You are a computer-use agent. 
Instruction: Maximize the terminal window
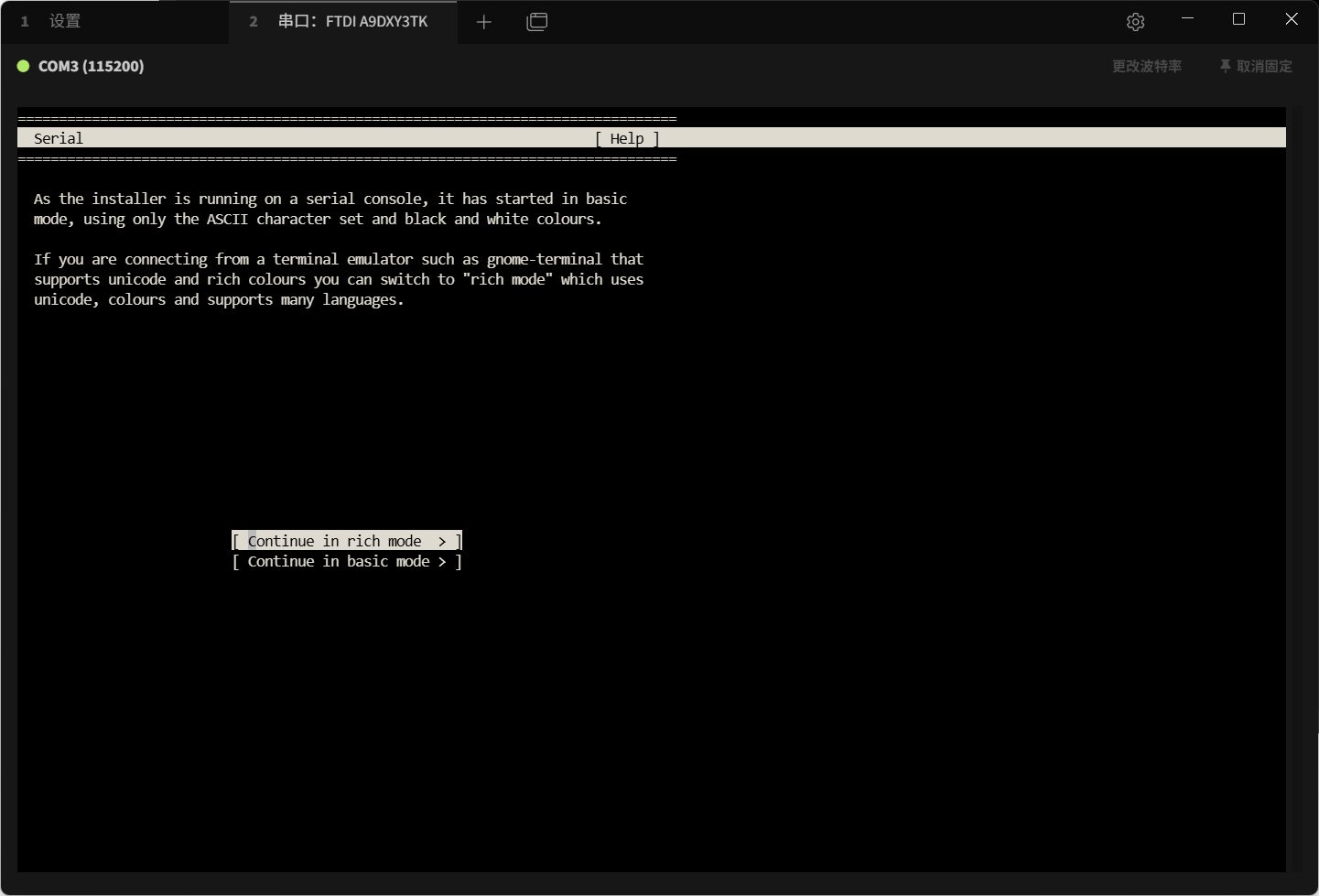(x=1238, y=19)
